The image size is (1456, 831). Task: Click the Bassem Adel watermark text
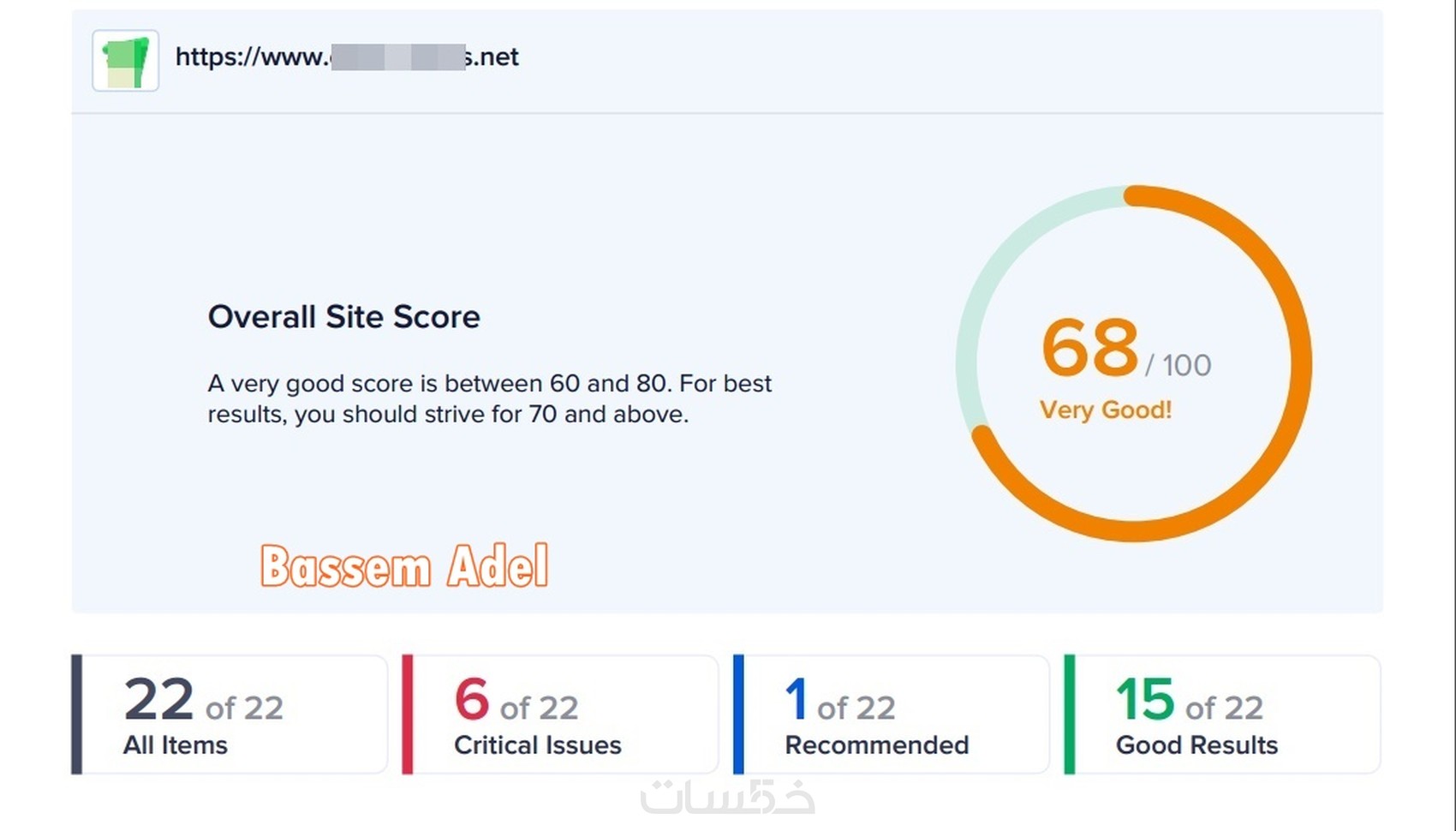click(404, 566)
